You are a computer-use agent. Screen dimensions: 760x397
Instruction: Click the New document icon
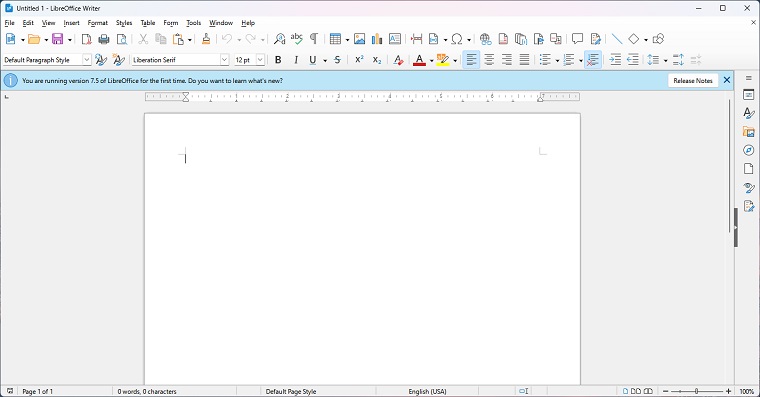tap(11, 39)
